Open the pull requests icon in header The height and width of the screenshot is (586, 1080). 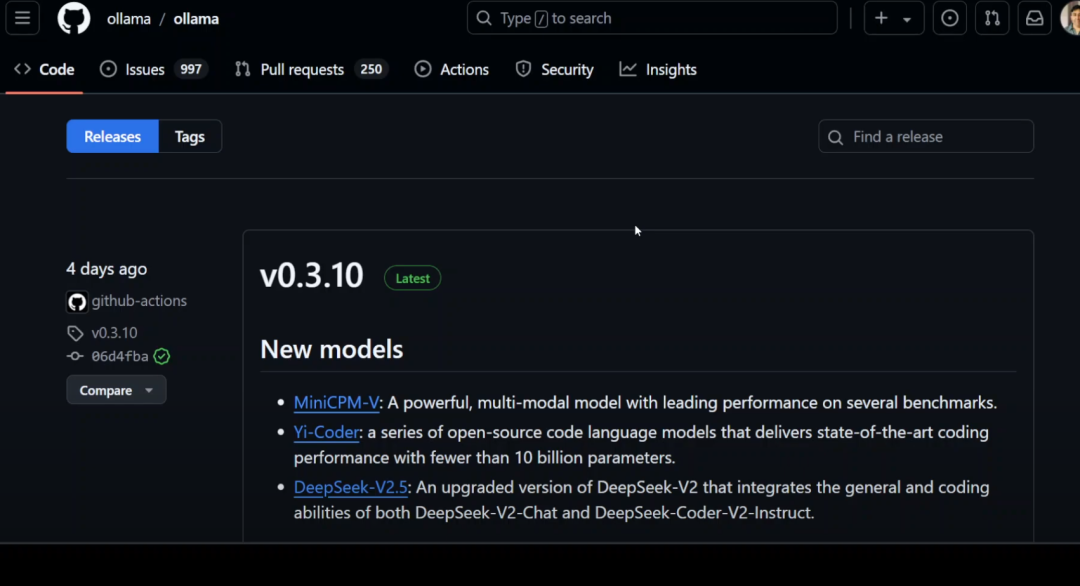click(x=992, y=19)
